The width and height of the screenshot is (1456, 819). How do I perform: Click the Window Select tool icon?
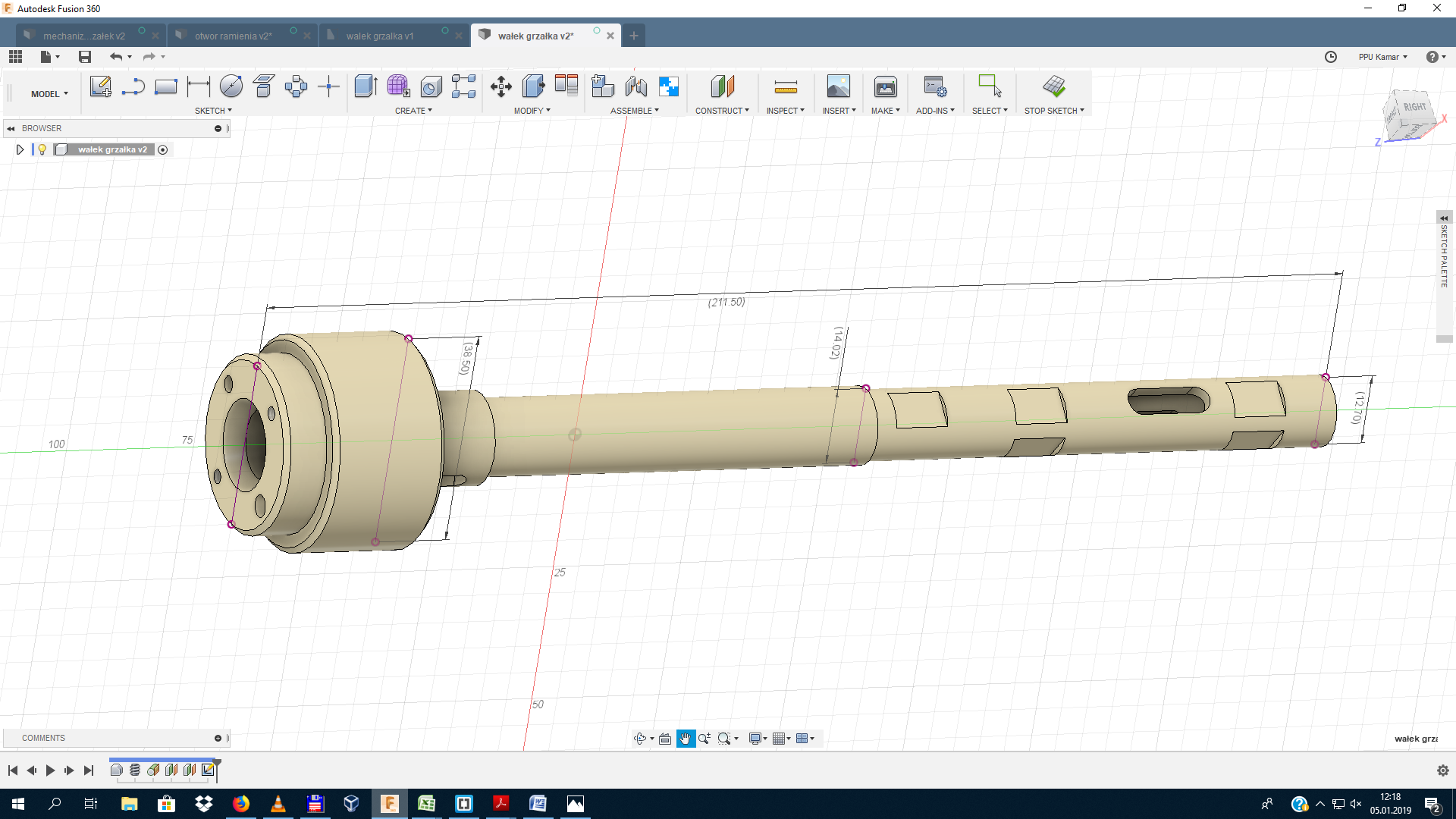(x=990, y=86)
